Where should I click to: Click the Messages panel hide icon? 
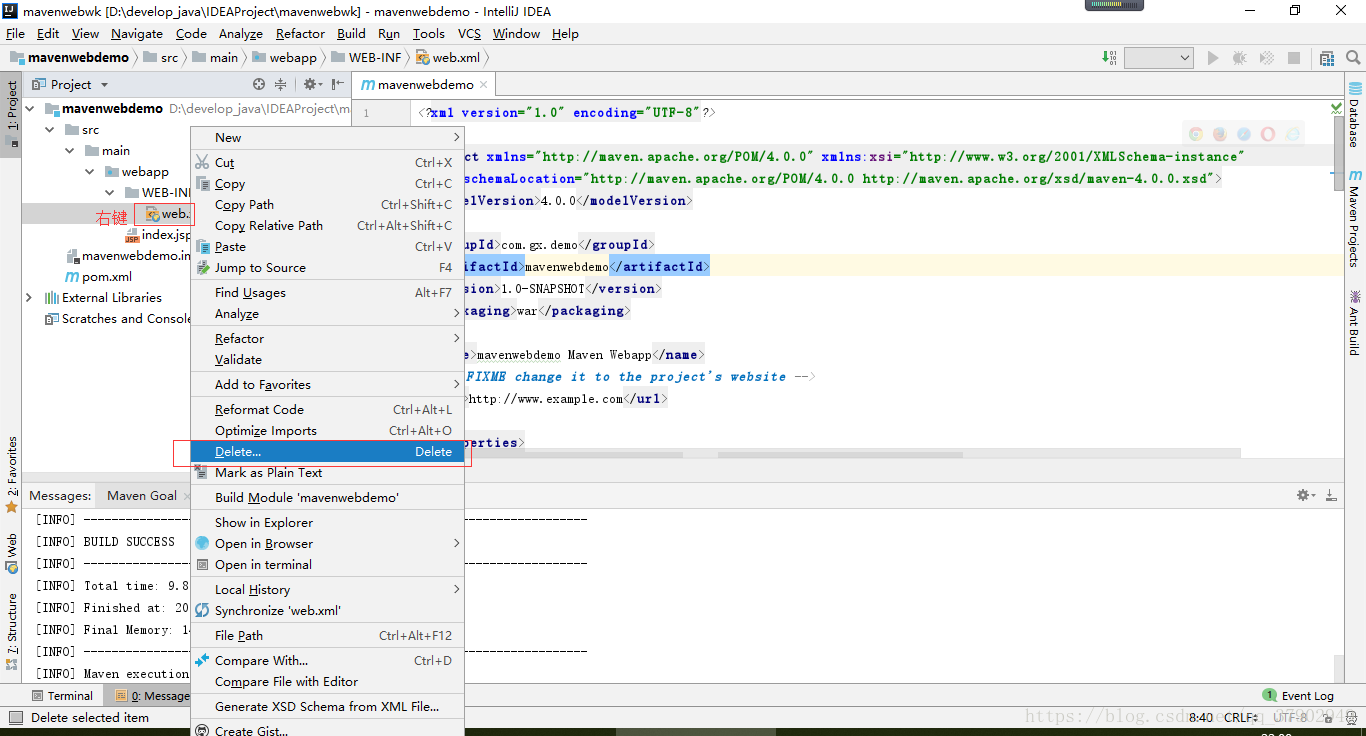tap(1331, 495)
